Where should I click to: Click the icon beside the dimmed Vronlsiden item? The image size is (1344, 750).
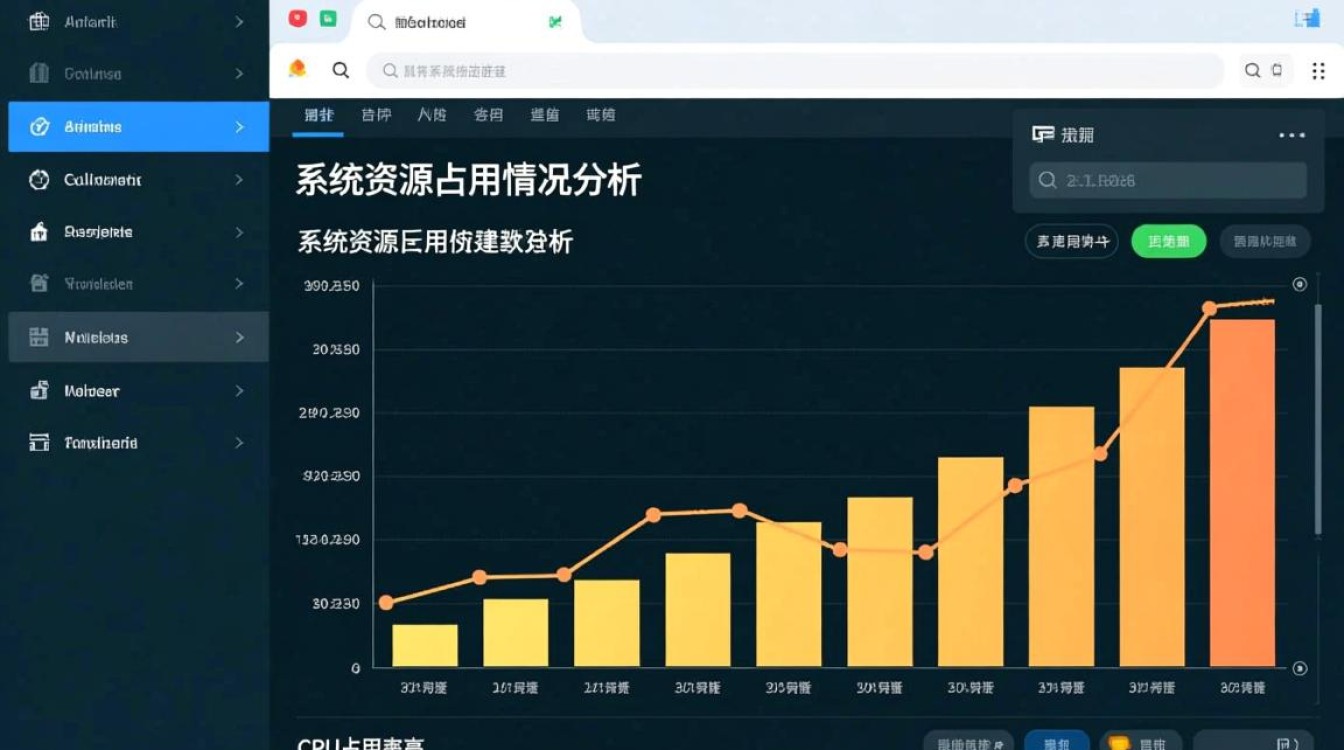[39, 283]
